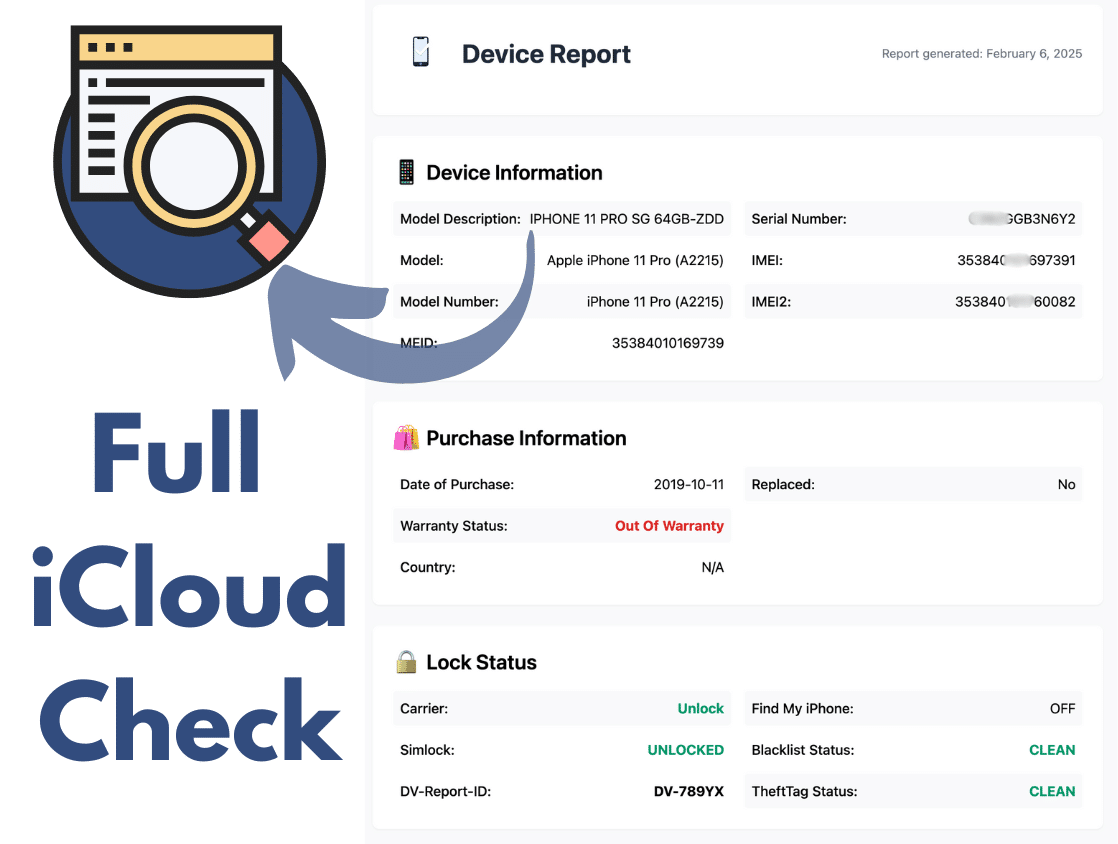This screenshot has height=844, width=1118.
Task: Click the 'Replaced:' label
Action: 783,484
